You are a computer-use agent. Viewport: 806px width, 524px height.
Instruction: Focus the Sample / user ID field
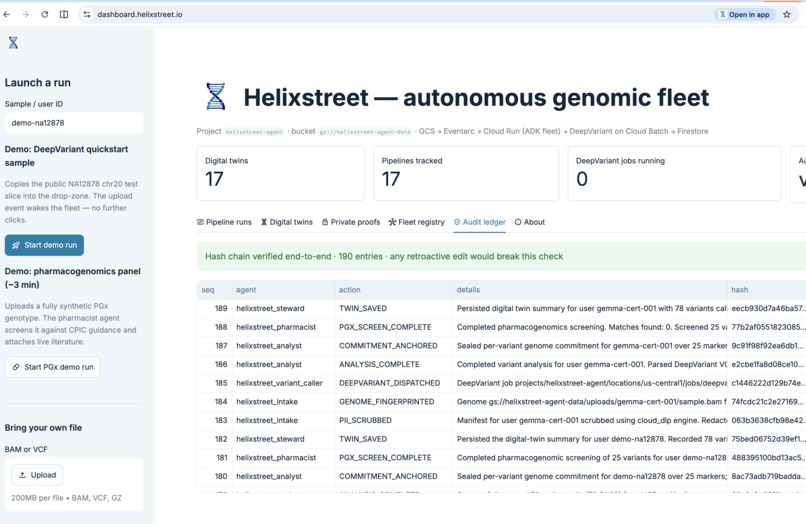tap(74, 123)
